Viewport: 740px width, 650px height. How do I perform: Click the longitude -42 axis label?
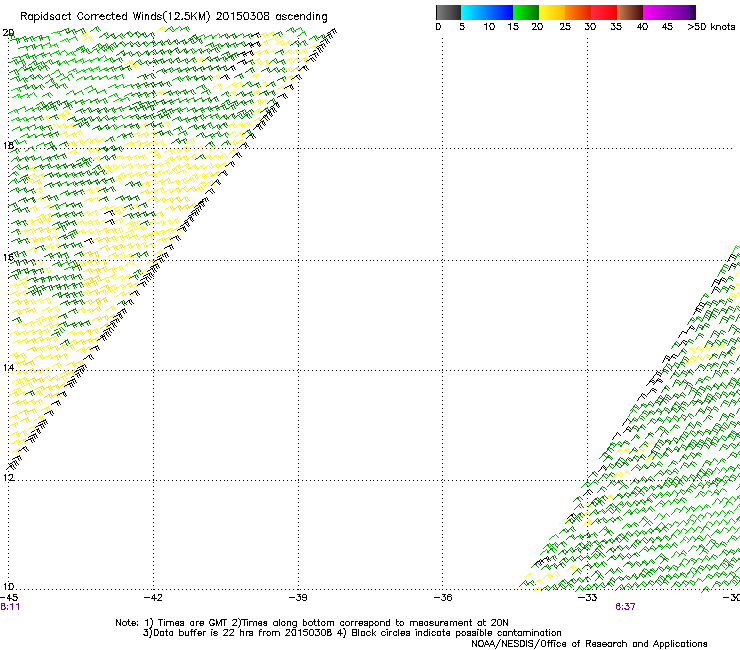[153, 598]
